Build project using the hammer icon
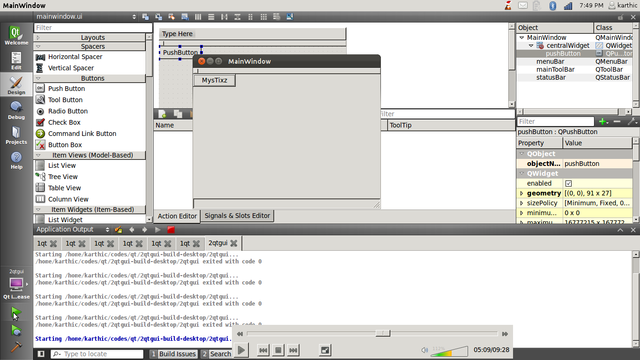This screenshot has width=640, height=360. click(16, 347)
